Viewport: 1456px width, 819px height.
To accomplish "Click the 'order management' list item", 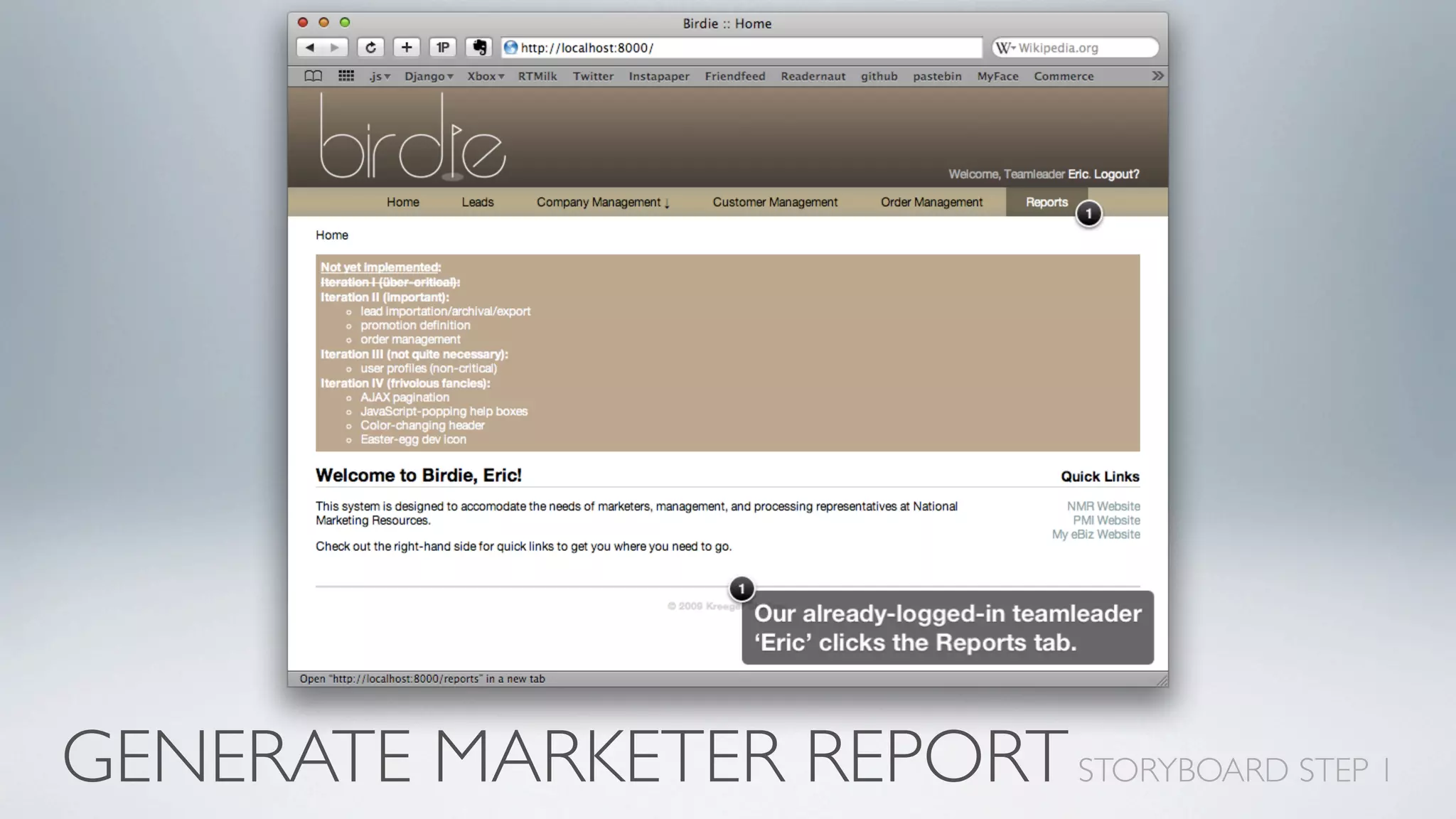I will point(410,340).
